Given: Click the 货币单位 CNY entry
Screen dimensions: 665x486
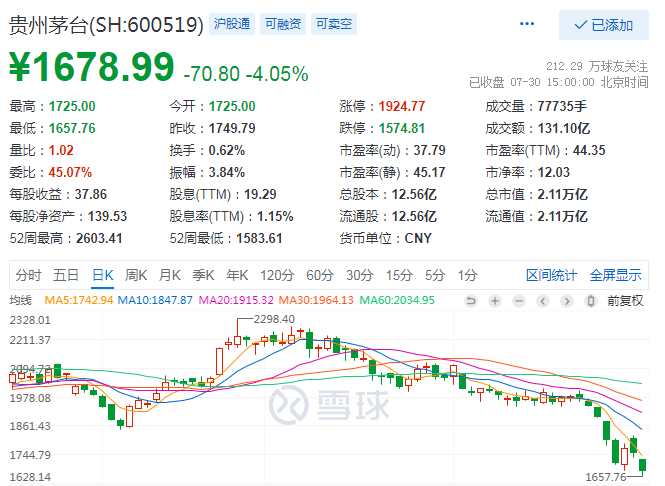Looking at the screenshot, I should pyautogui.click(x=386, y=238).
